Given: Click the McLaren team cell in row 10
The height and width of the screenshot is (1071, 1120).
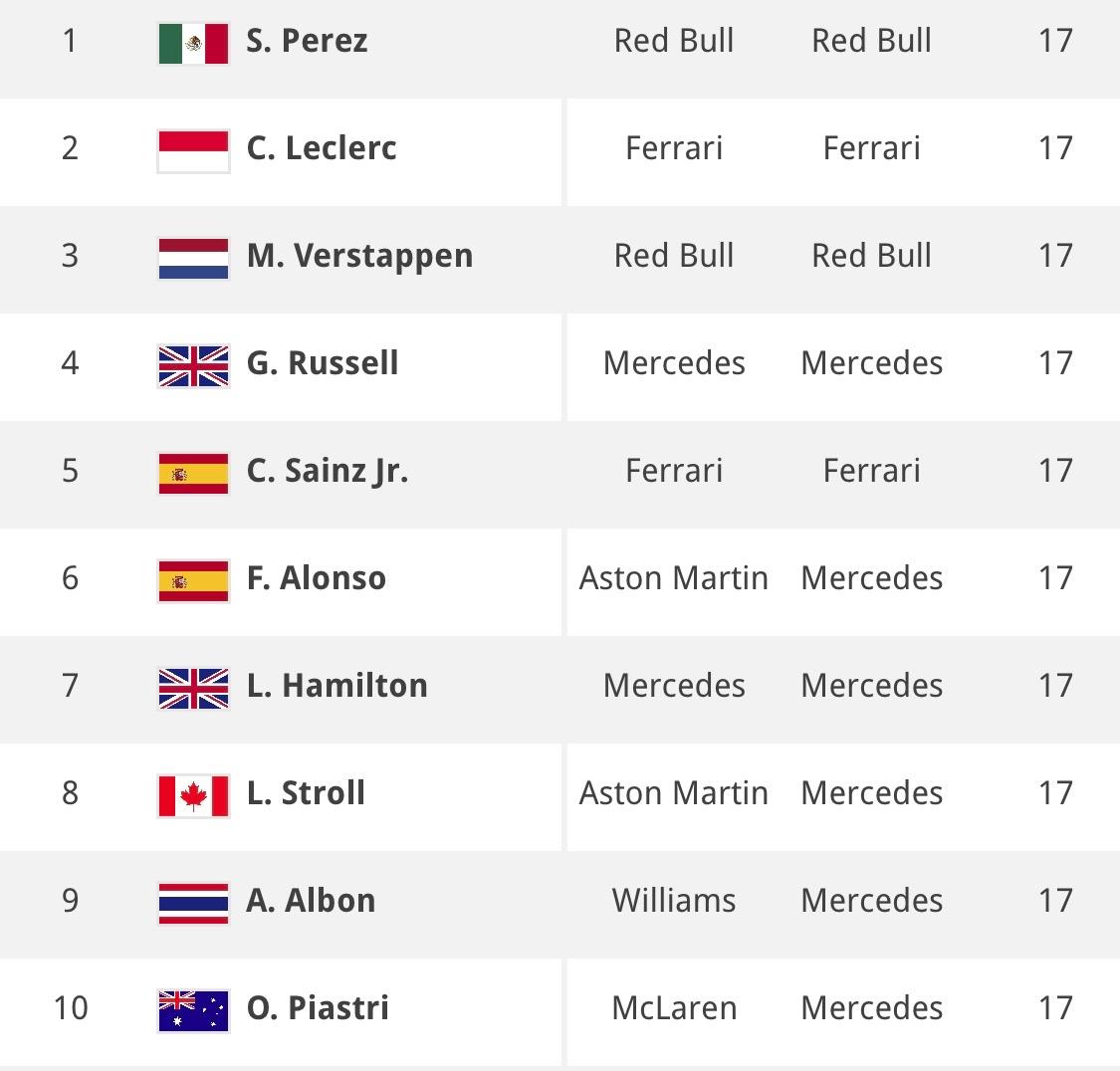Looking at the screenshot, I should (674, 1008).
